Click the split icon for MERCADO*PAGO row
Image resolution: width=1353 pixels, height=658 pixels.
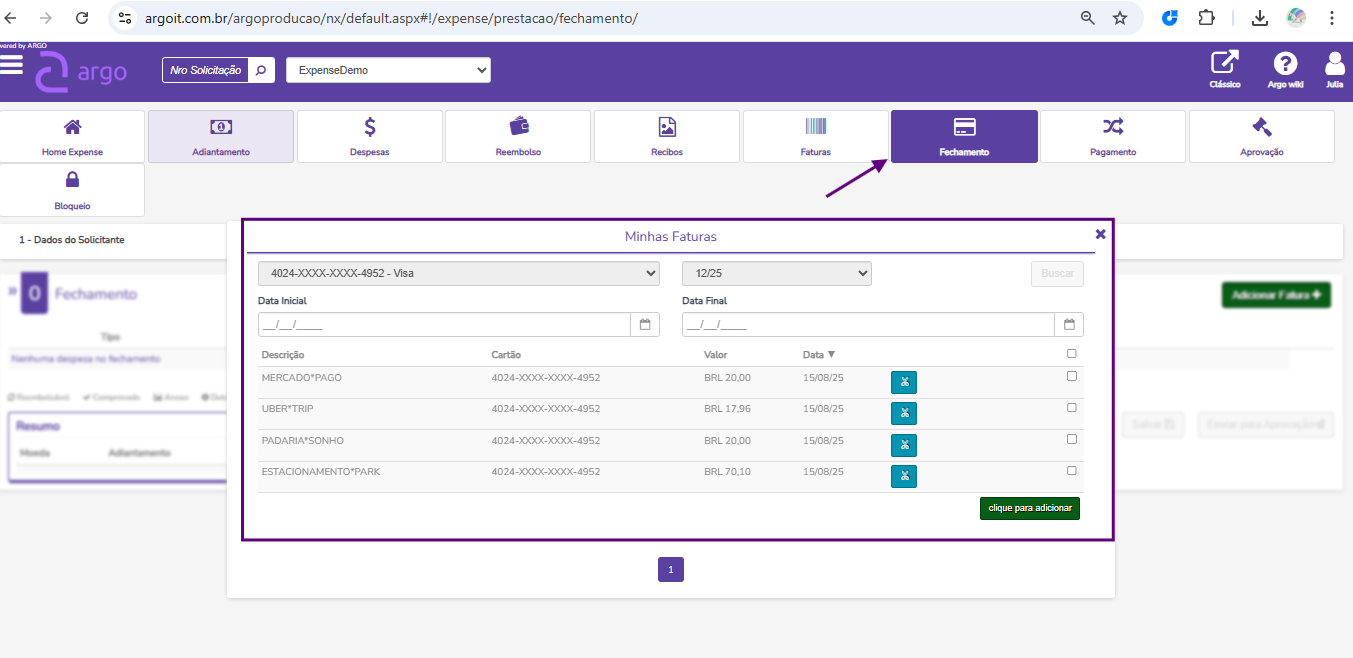point(903,382)
